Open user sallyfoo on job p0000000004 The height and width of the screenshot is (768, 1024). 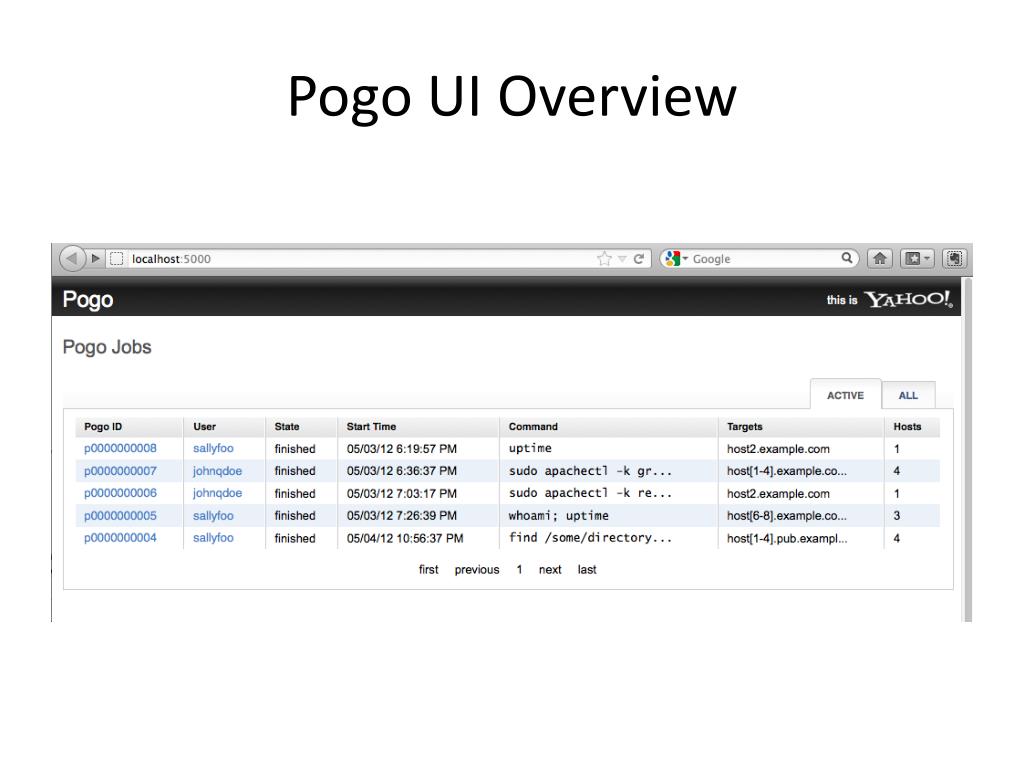tap(213, 537)
